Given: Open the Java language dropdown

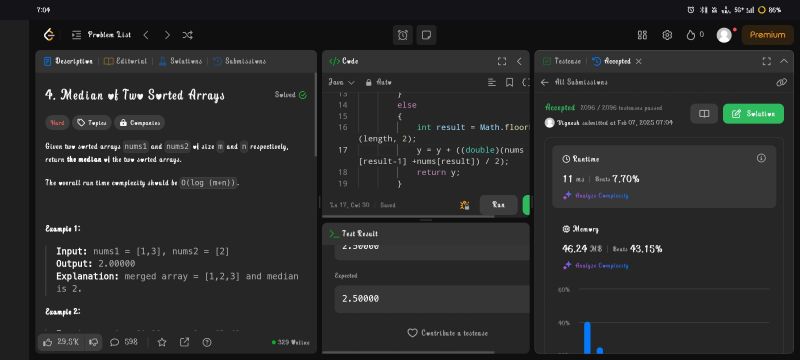Looking at the screenshot, I should (341, 82).
